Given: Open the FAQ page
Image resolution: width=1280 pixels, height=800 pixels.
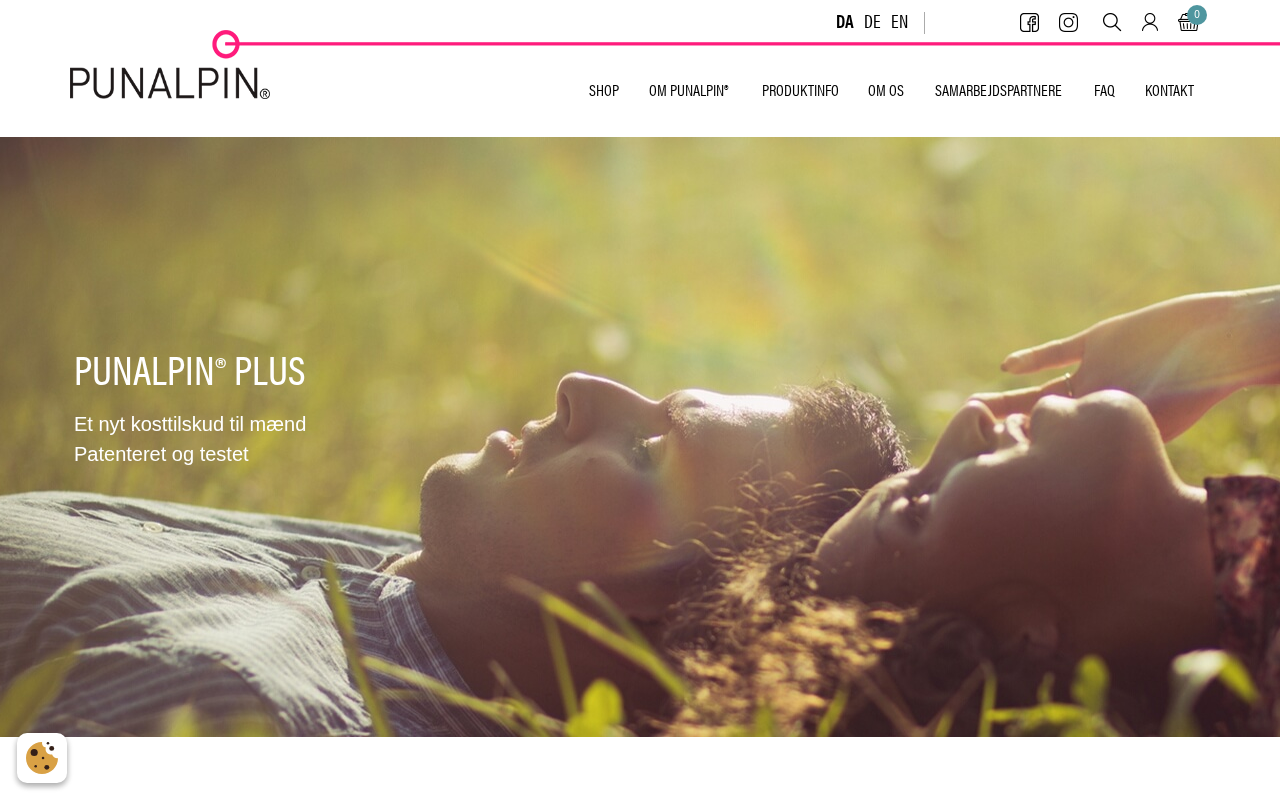Looking at the screenshot, I should tap(1104, 91).
